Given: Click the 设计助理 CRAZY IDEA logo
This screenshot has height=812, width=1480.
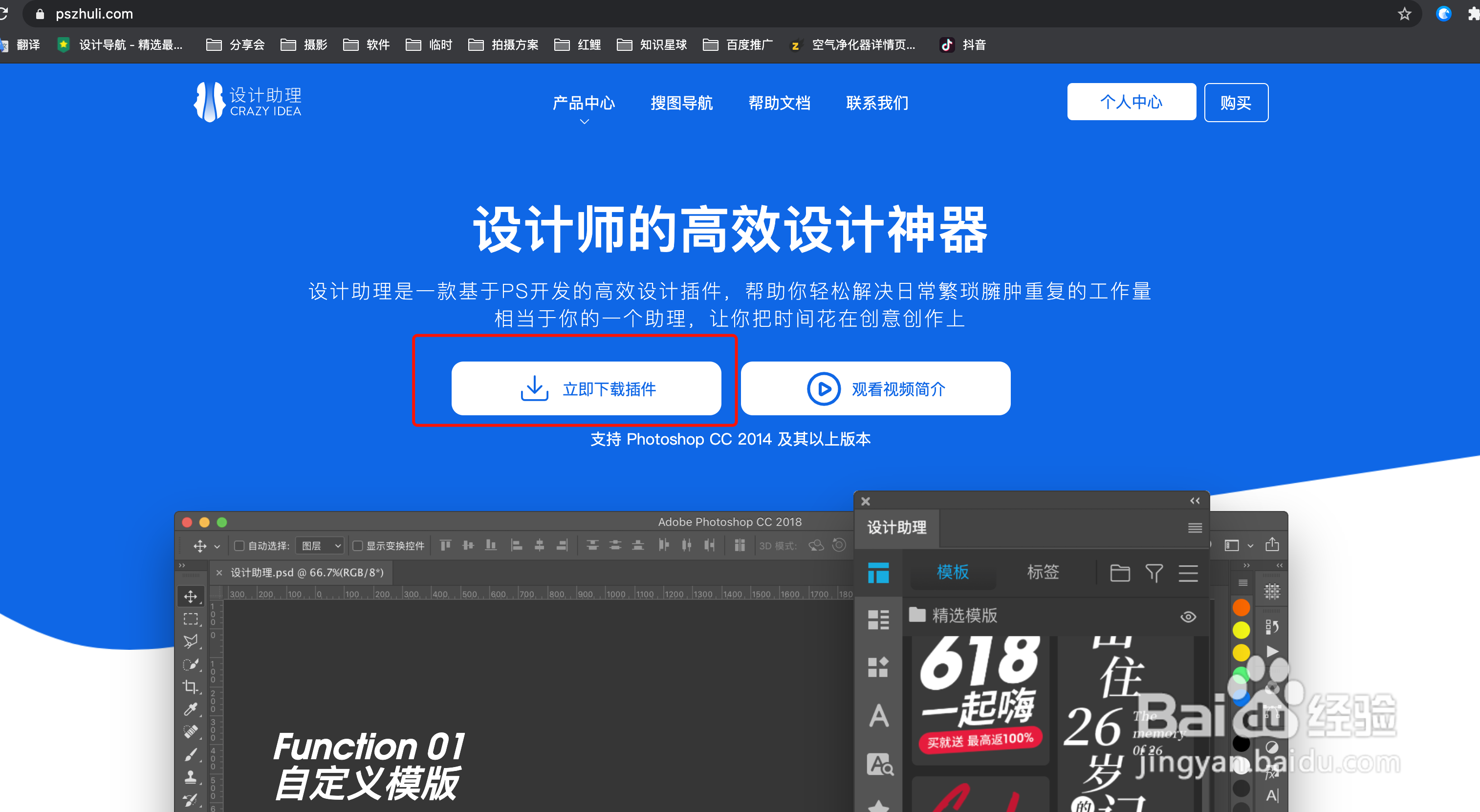Looking at the screenshot, I should tap(248, 101).
